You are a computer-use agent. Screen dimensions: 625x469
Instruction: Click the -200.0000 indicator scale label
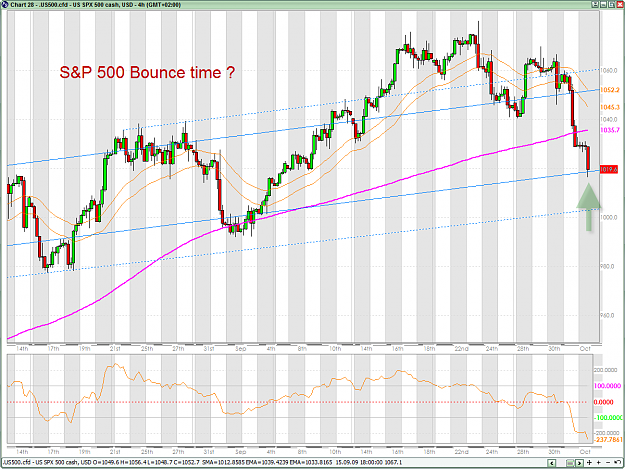point(607,433)
